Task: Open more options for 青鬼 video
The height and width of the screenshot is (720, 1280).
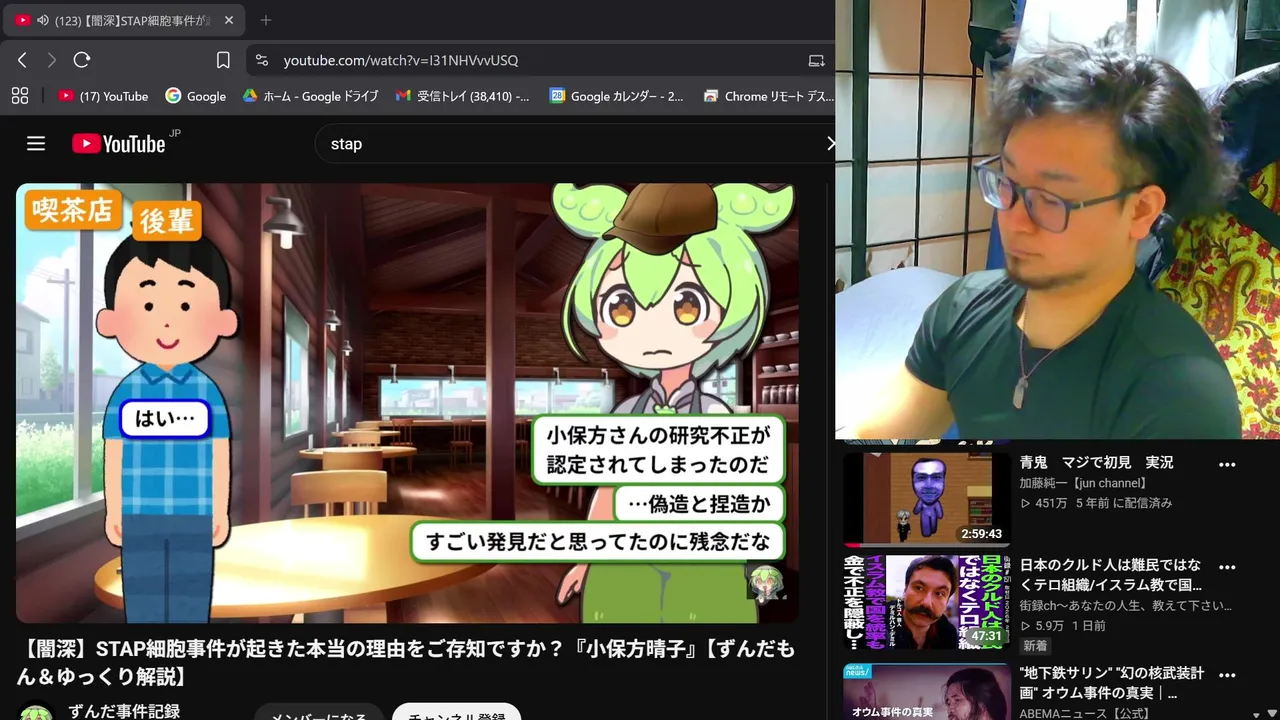Action: point(1227,465)
